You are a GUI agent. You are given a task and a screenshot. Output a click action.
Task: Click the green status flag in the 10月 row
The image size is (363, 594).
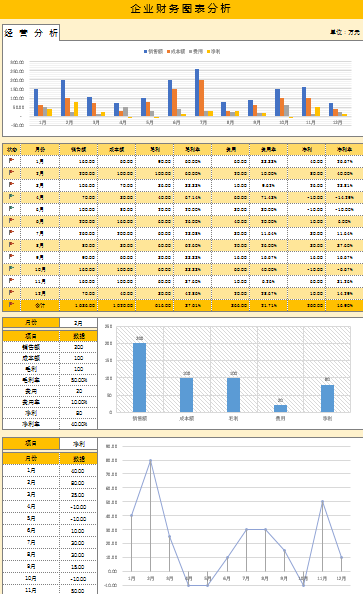pos(12,269)
